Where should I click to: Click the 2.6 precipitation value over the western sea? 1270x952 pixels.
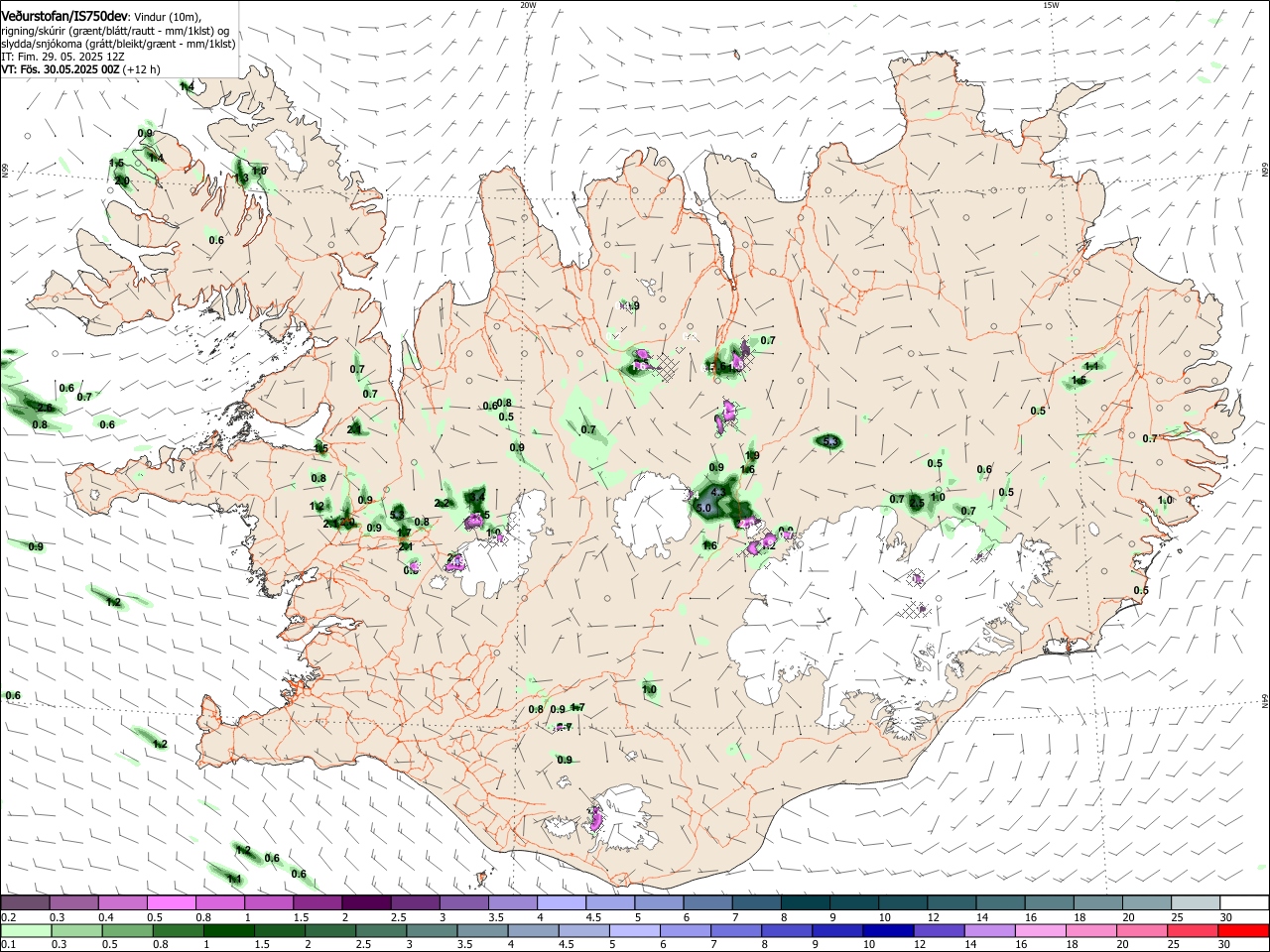coord(45,408)
